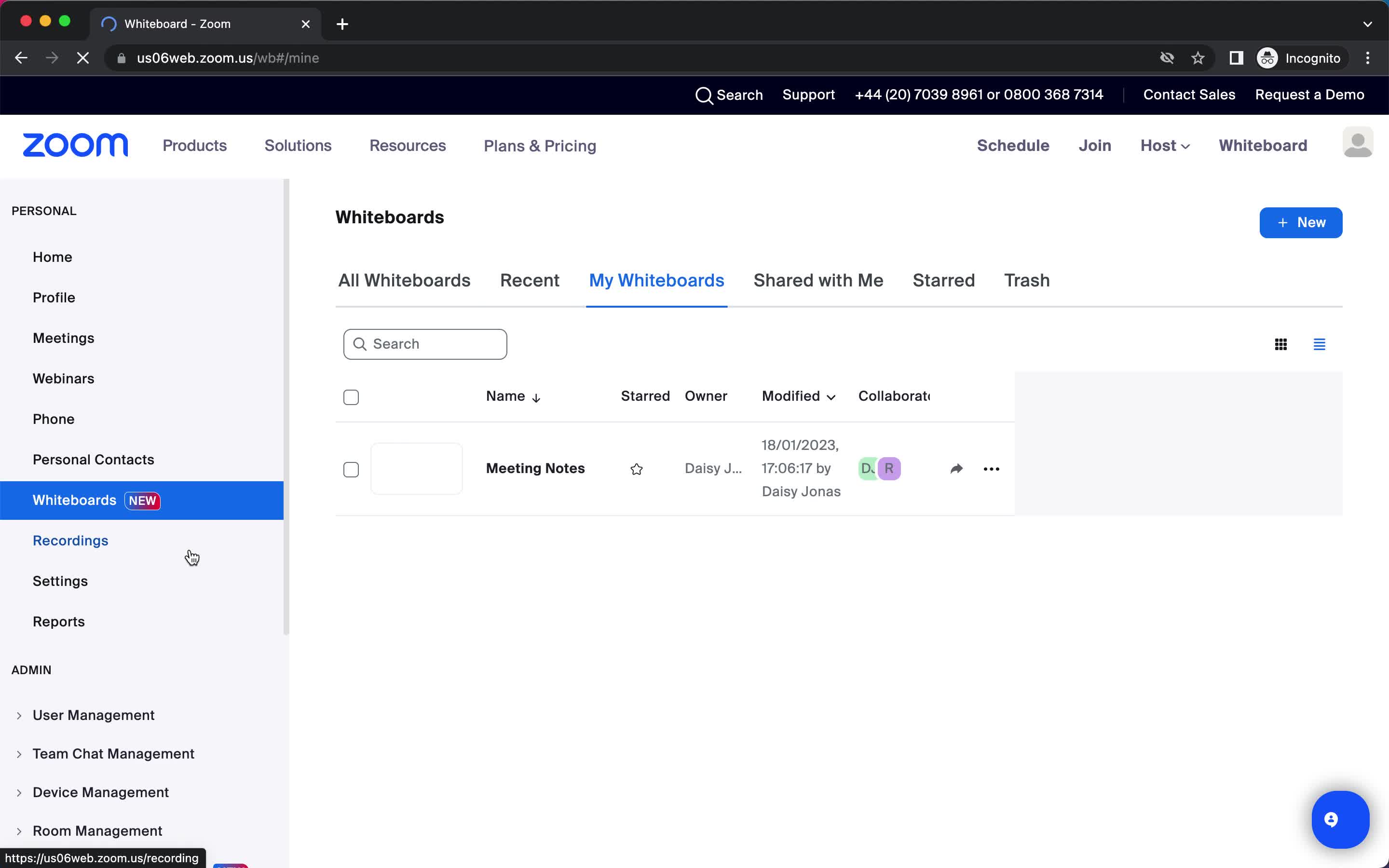
Task: Click the Search whiteboards input field
Action: (425, 344)
